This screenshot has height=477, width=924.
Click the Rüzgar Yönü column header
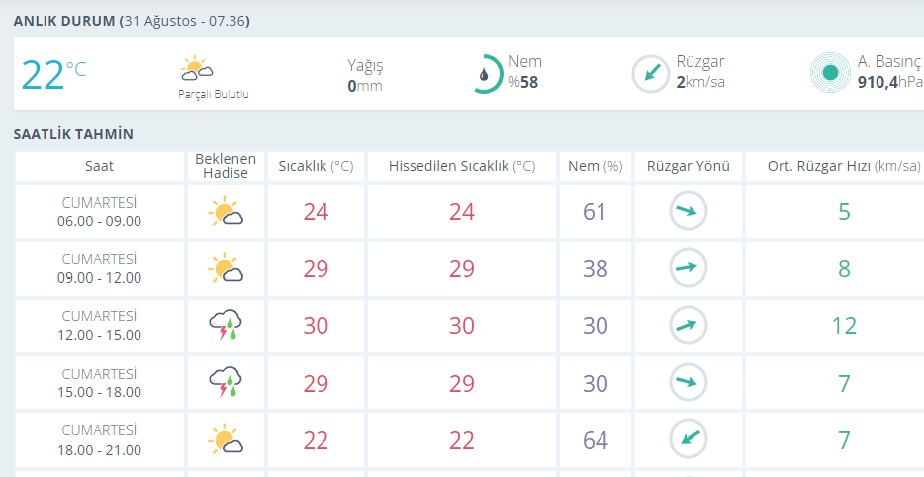[x=688, y=166]
